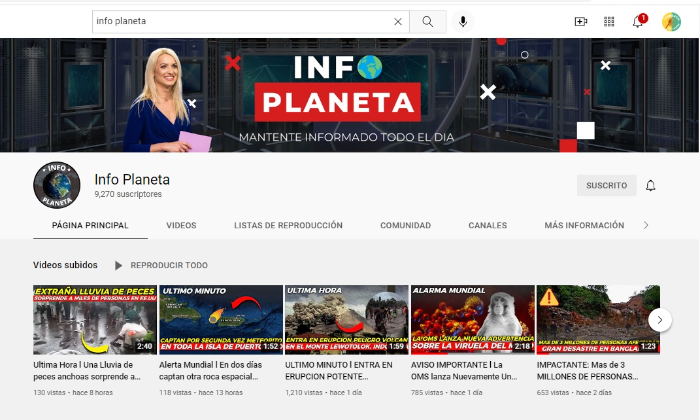Open the 'Ultimo minuto' meteorite video thumbnail
This screenshot has width=700, height=420.
point(221,320)
